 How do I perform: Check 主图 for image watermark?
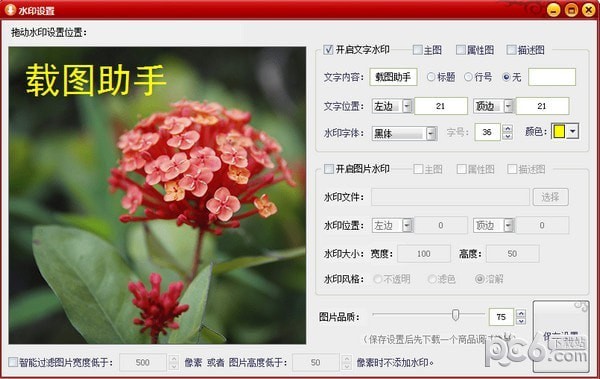click(418, 169)
